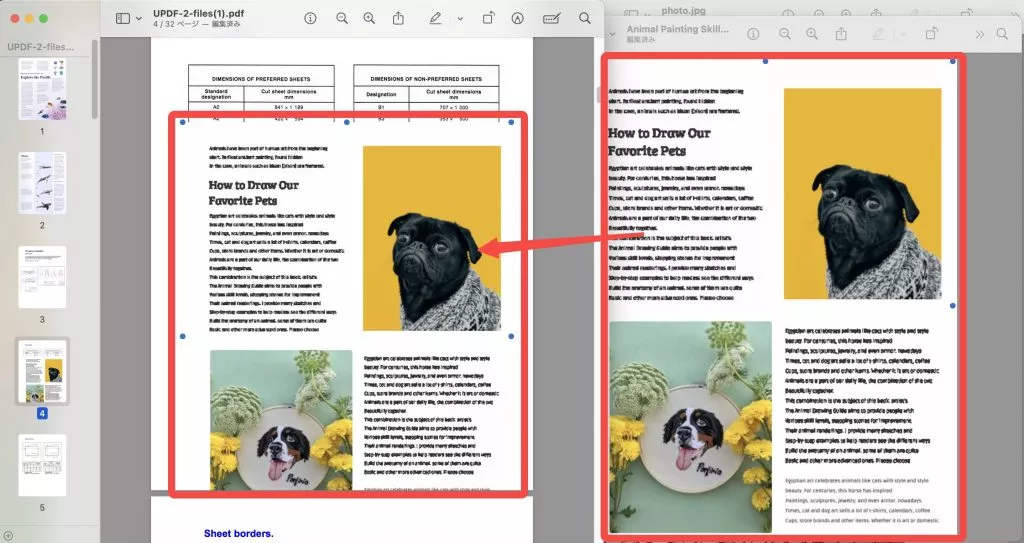1024x543 pixels.
Task: Rotate the page in Animal Painting Skill window
Action: 931,33
